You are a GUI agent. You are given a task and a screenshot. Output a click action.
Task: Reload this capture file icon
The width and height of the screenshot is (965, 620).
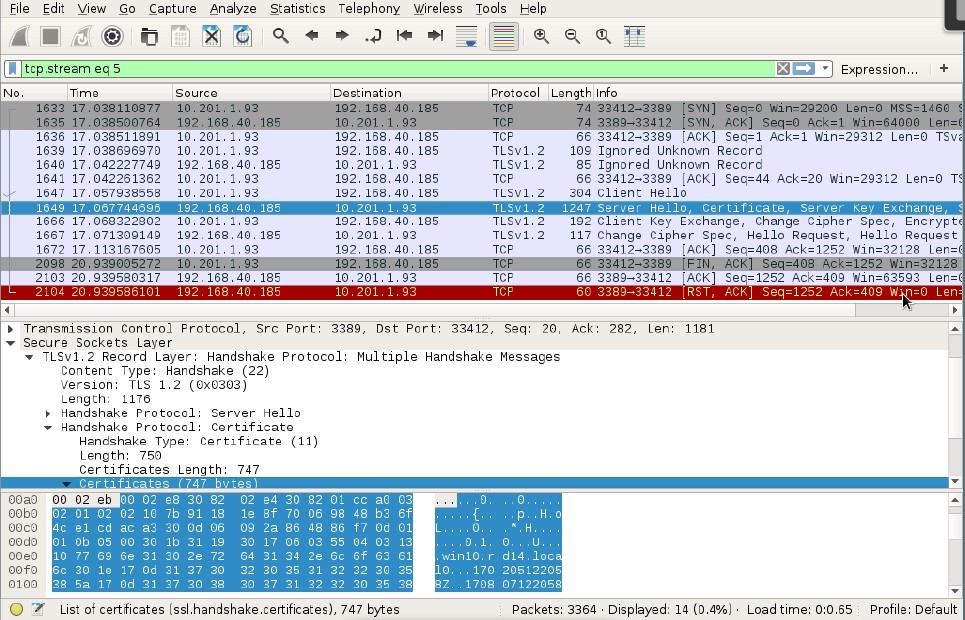click(x=242, y=36)
